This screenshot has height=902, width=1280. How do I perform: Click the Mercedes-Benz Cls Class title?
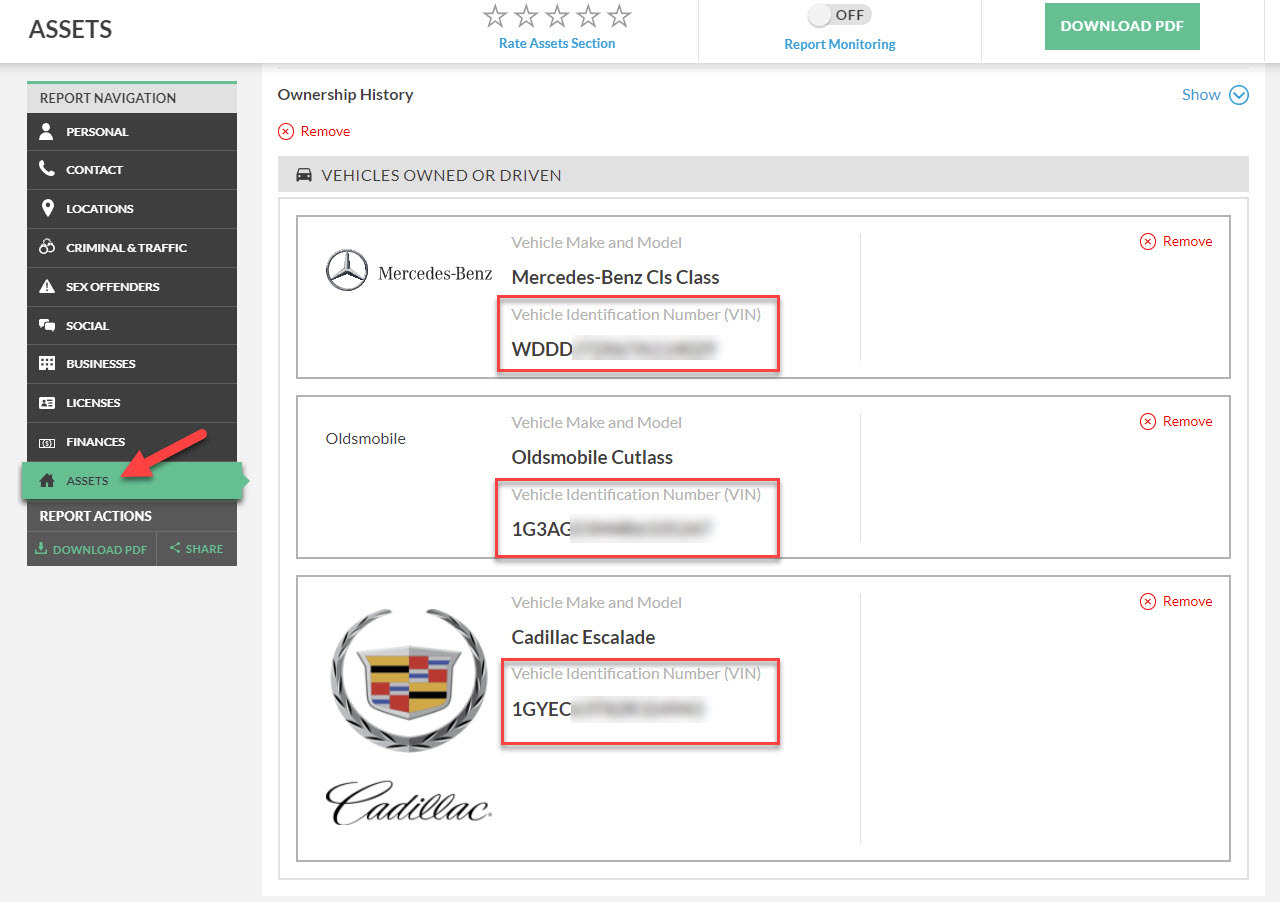click(615, 277)
